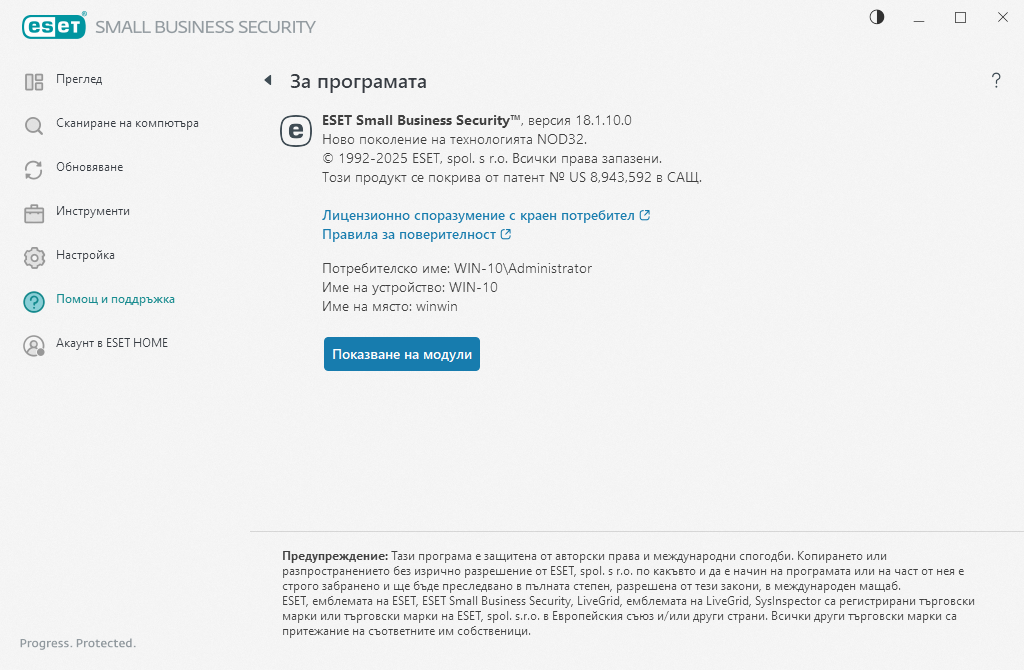Toggle the dark mode contrast switch
The image size is (1024, 670).
point(876,17)
